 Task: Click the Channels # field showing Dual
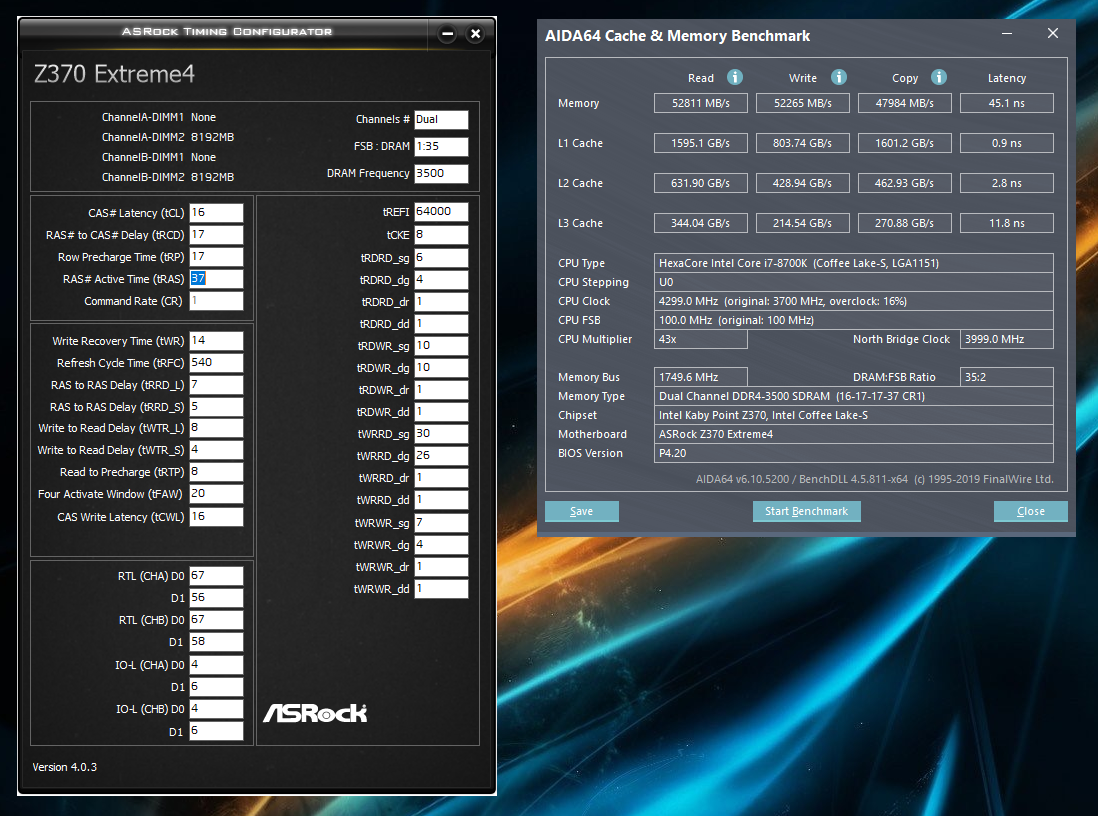pos(441,119)
